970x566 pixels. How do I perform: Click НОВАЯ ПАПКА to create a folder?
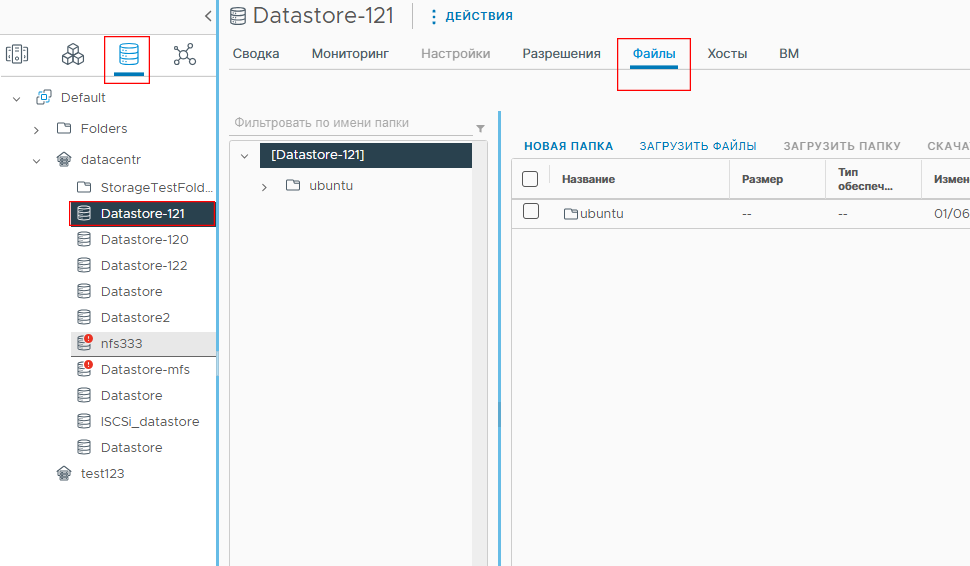569,146
